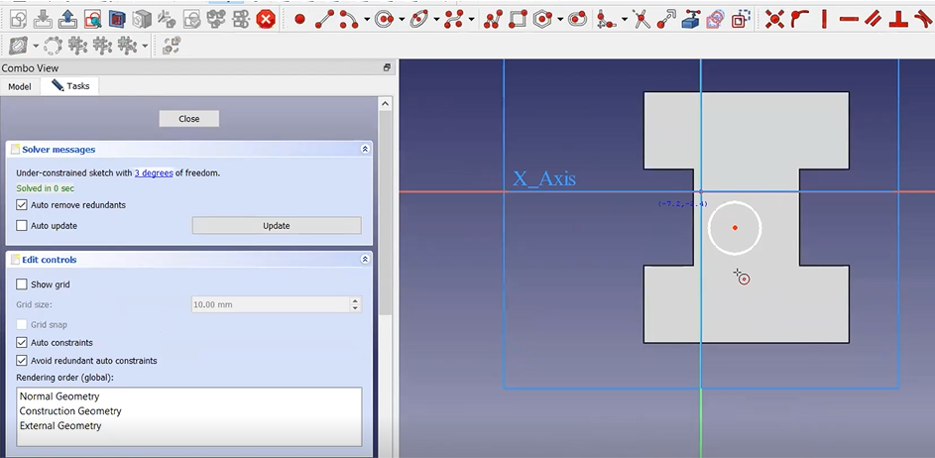935x458 pixels.
Task: Click the Combo View scroll up arrow
Action: (385, 104)
